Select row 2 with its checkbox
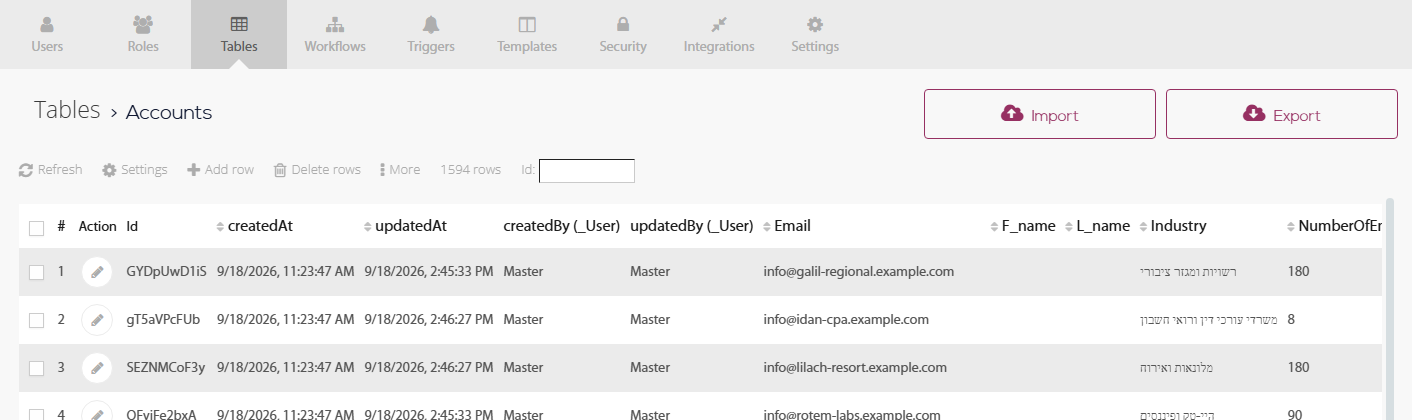1412x420 pixels. click(x=36, y=320)
